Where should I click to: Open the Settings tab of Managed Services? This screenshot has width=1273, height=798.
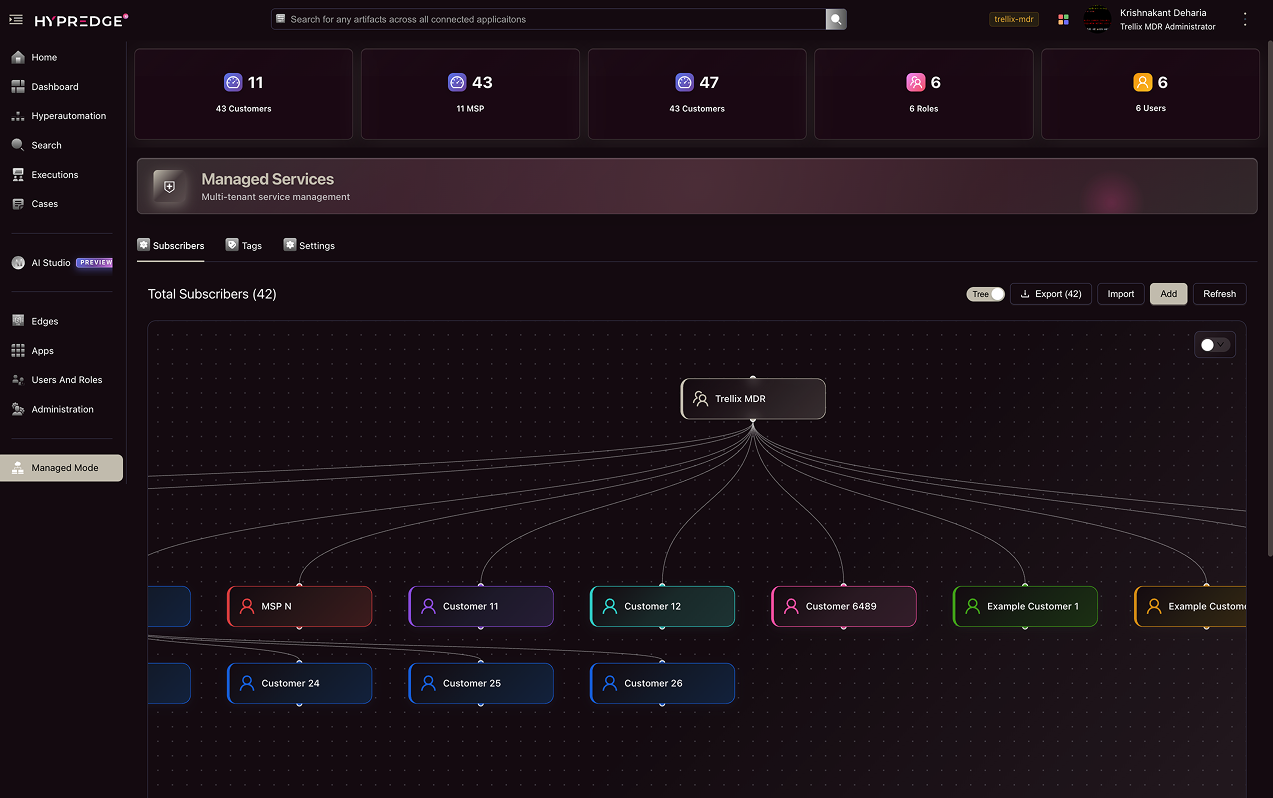308,245
